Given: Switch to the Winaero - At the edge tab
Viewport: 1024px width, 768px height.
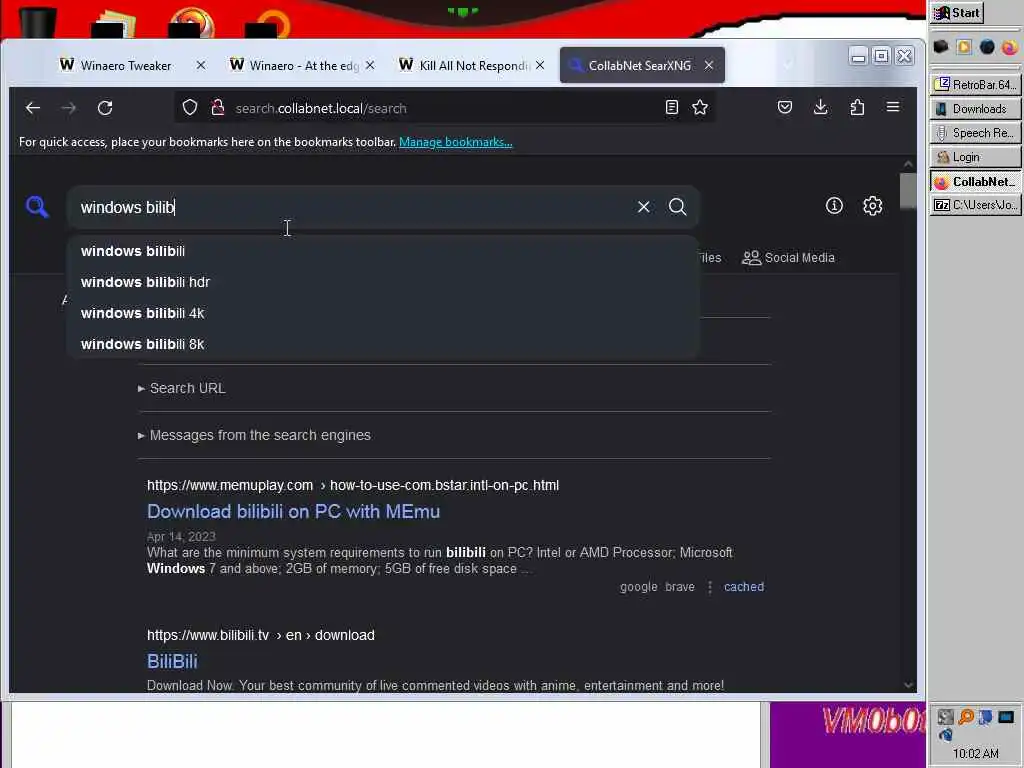Looking at the screenshot, I should [304, 65].
